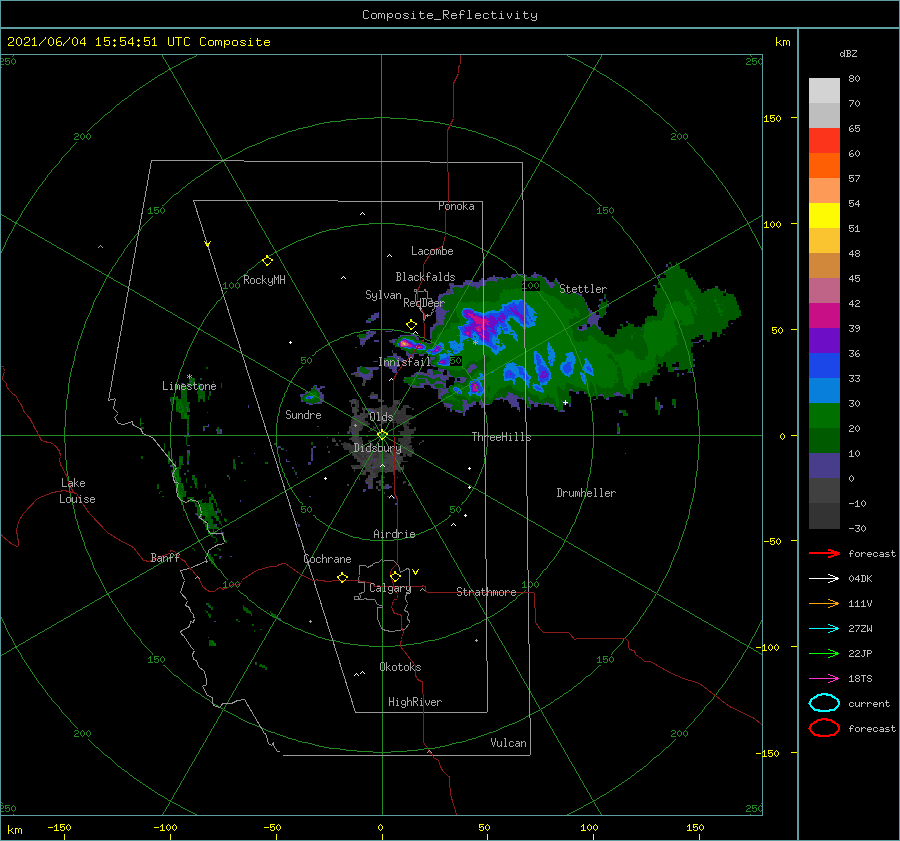Click the Limestone label
Image resolution: width=900 pixels, height=841 pixels.
189,386
